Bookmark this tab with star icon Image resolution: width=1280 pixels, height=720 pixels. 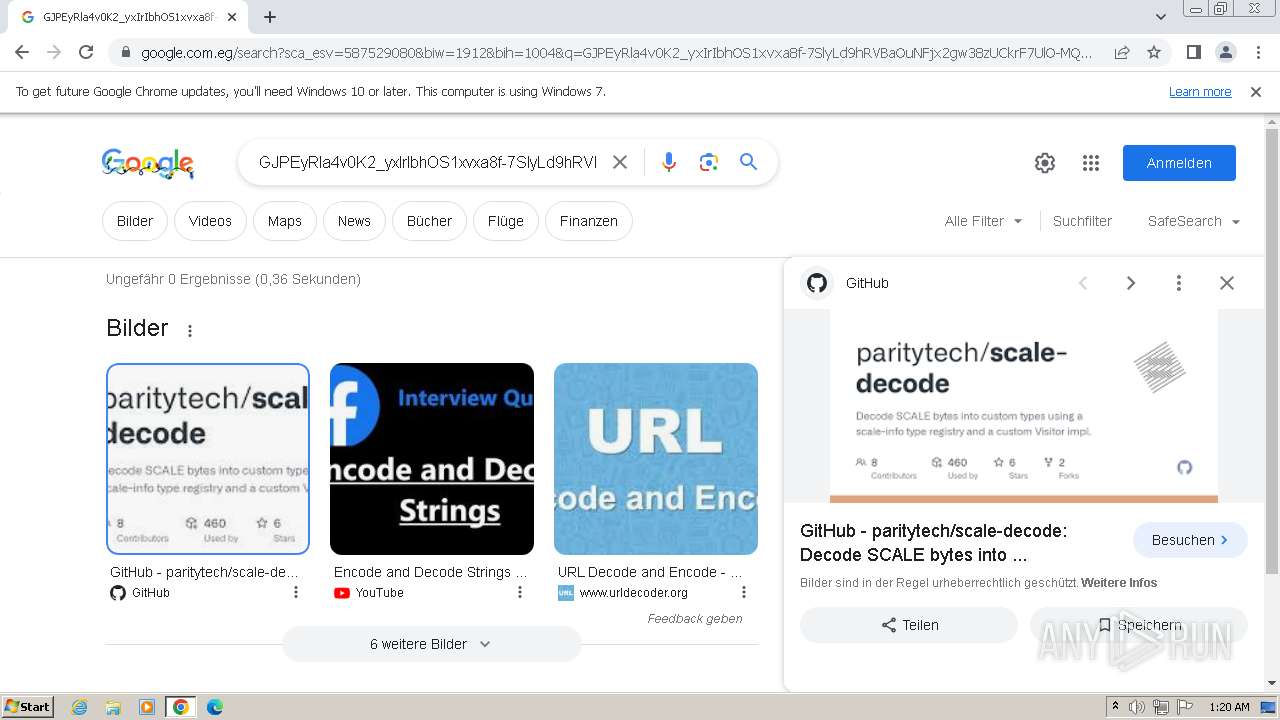tap(1154, 52)
